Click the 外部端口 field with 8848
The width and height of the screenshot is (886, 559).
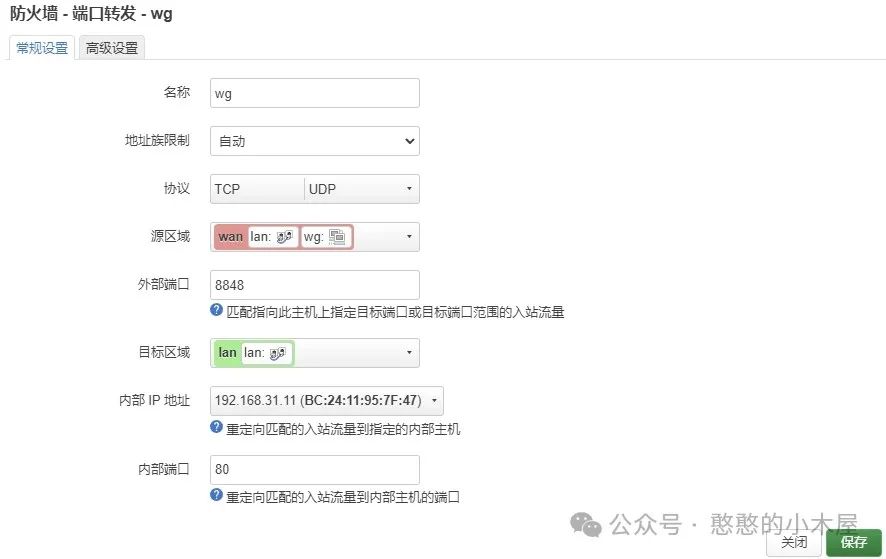tap(315, 285)
